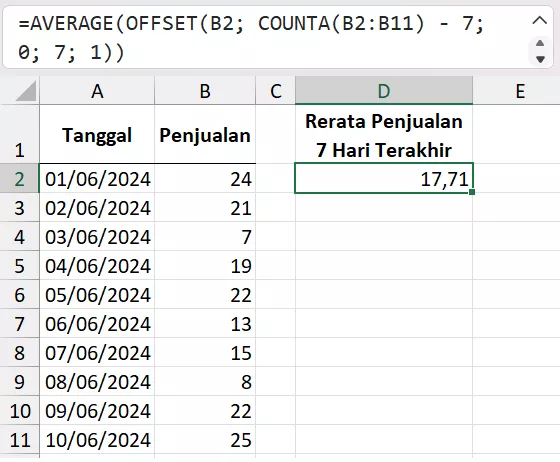Select row 8 header

tap(19, 352)
